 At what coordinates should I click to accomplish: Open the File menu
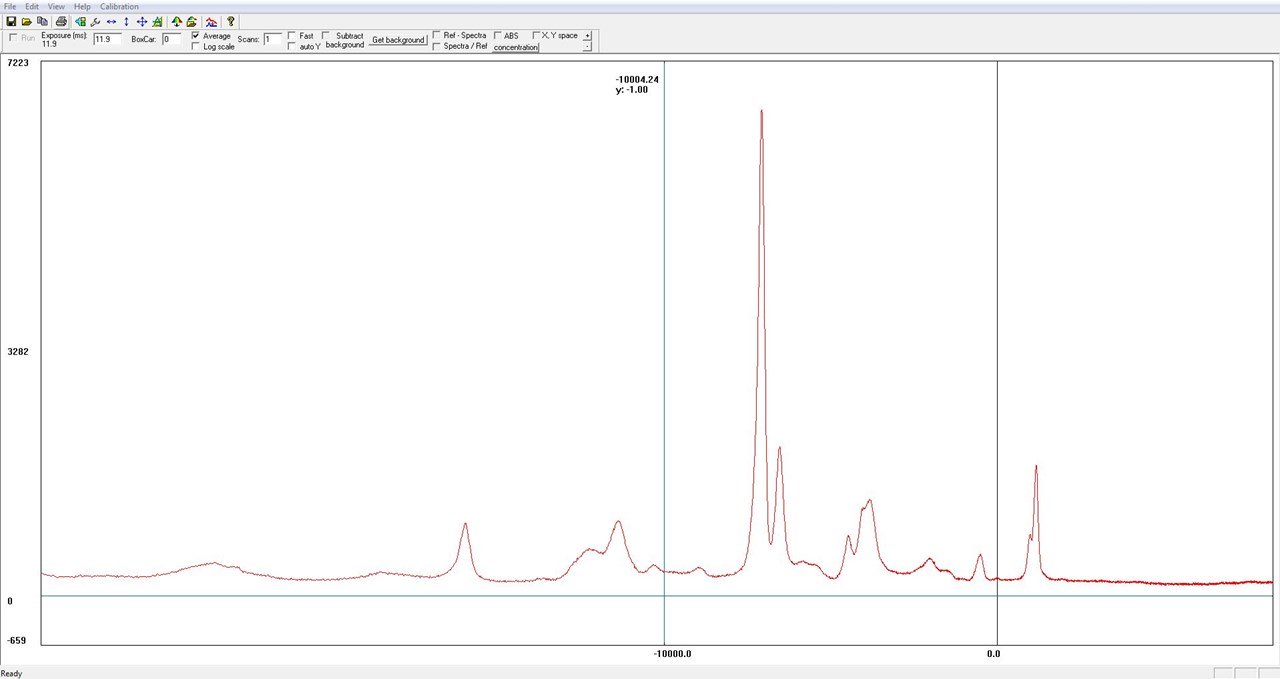point(10,6)
